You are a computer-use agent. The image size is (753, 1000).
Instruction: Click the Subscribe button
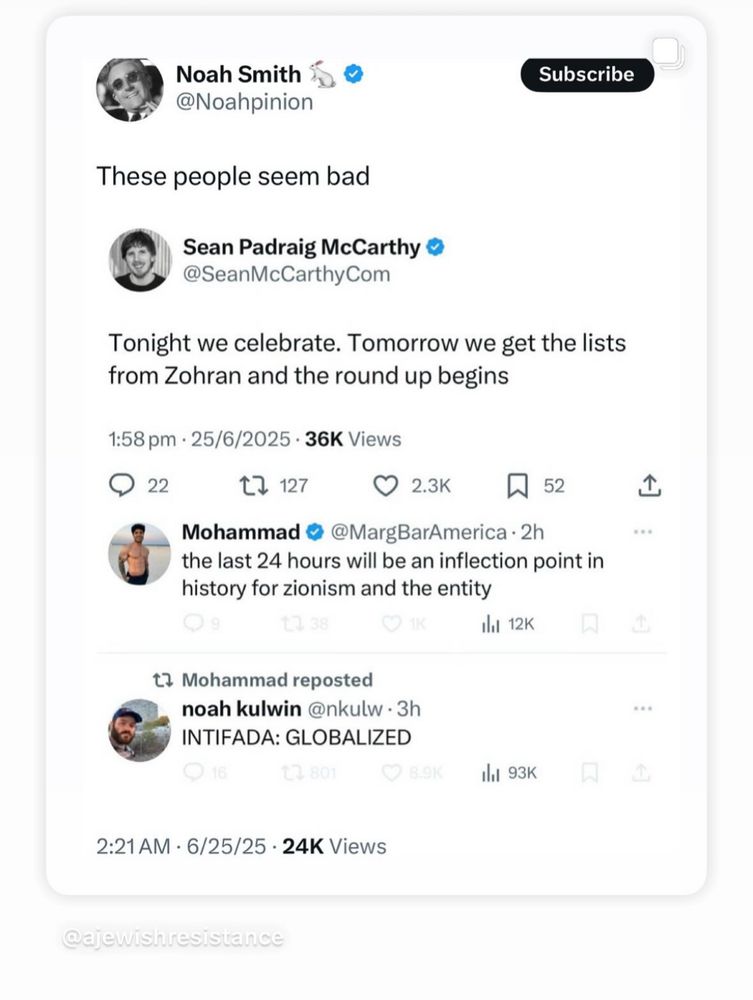click(x=586, y=74)
